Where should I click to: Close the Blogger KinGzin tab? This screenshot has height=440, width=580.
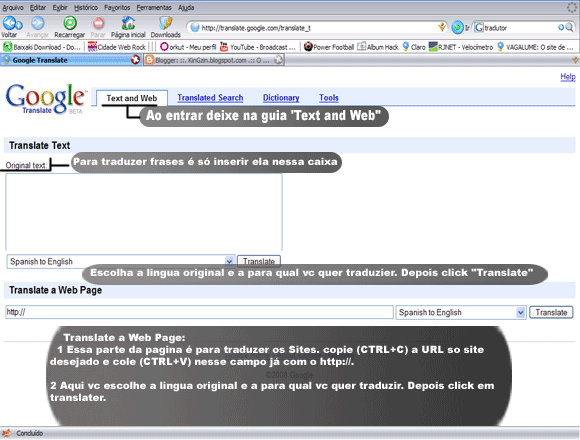[278, 60]
